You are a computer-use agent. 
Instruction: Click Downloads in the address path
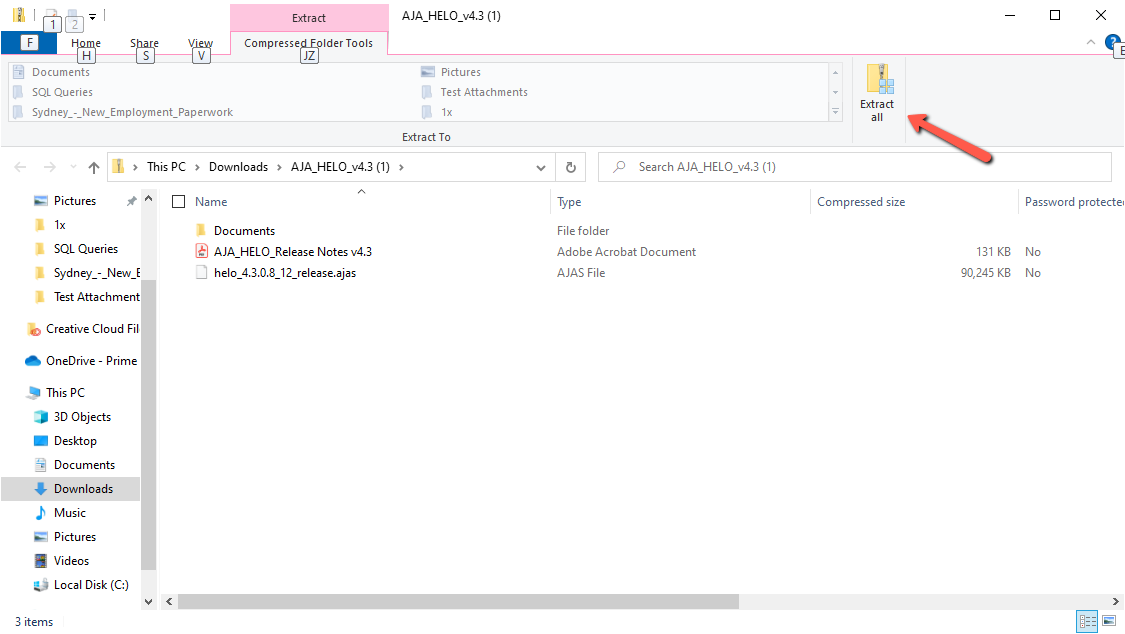pos(238,167)
